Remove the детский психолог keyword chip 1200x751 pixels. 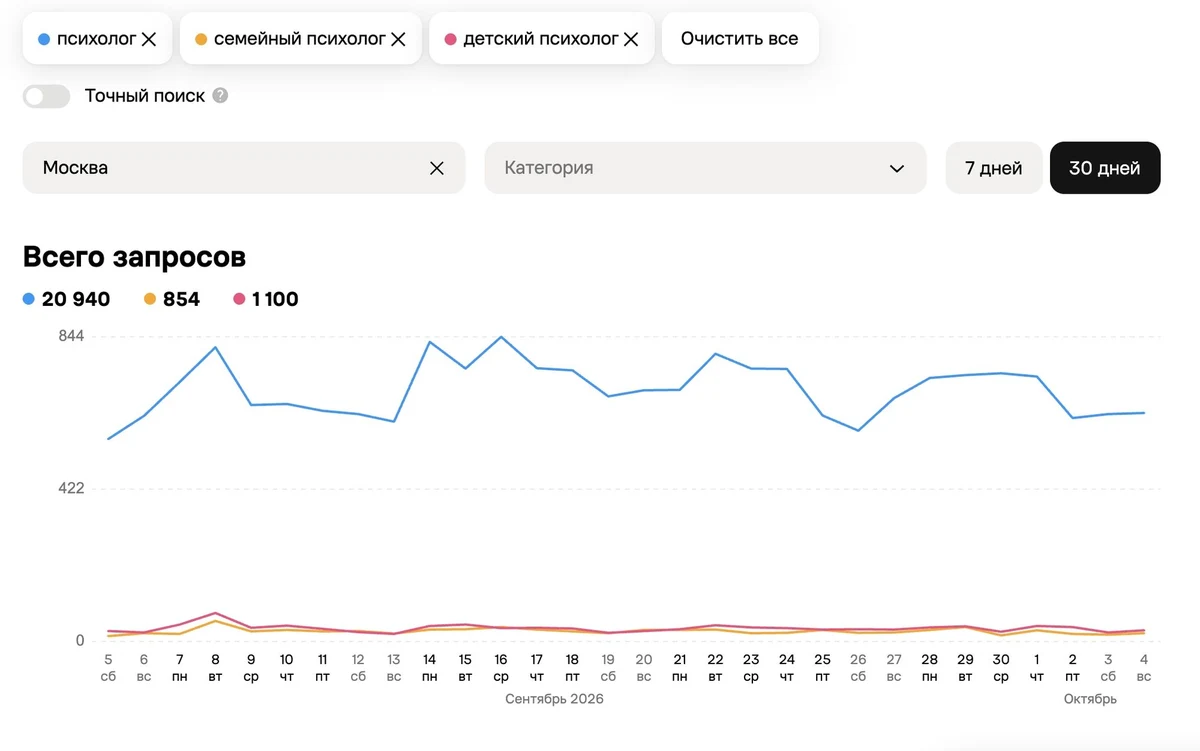tap(631, 39)
